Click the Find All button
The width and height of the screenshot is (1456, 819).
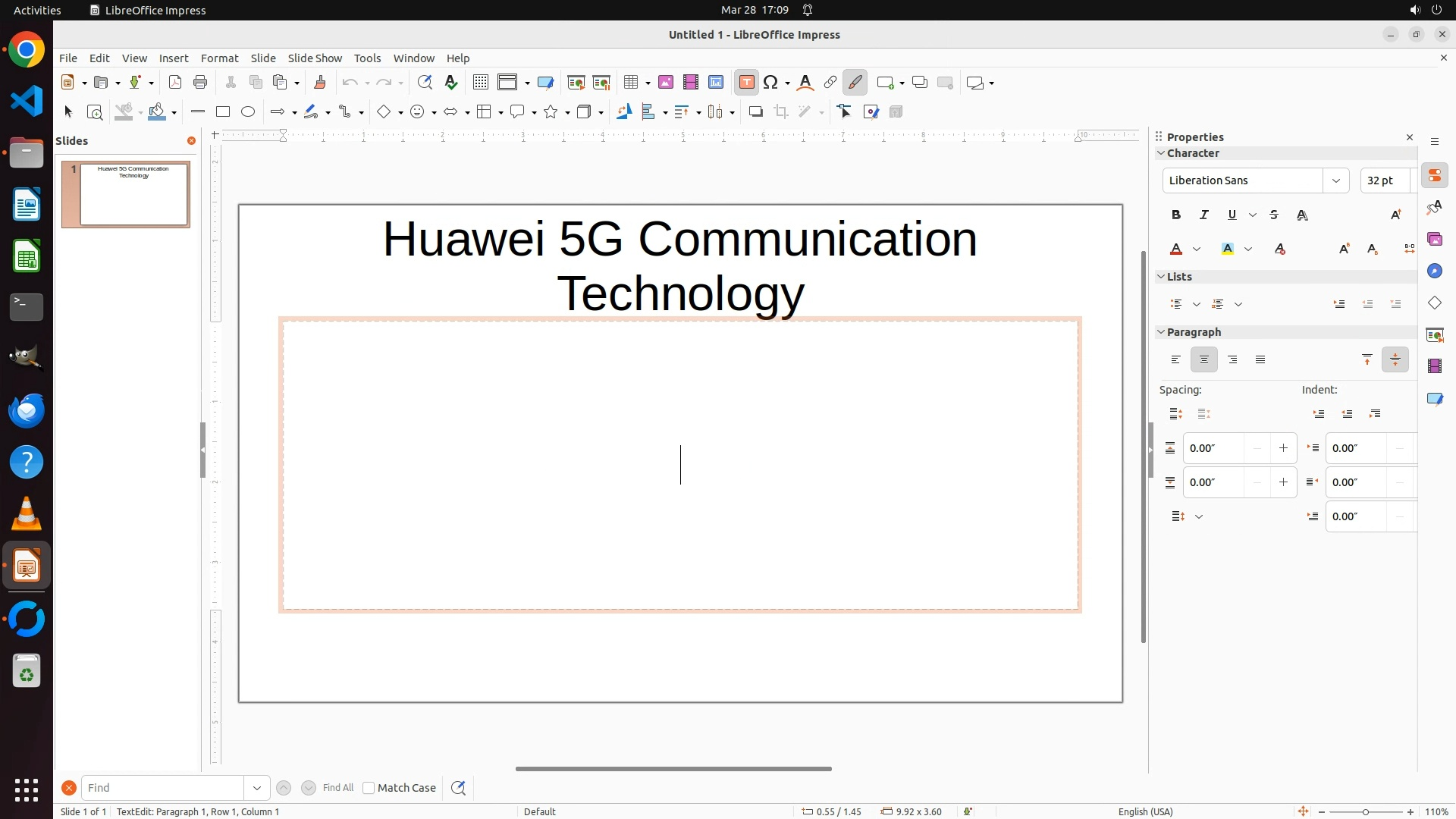(337, 788)
